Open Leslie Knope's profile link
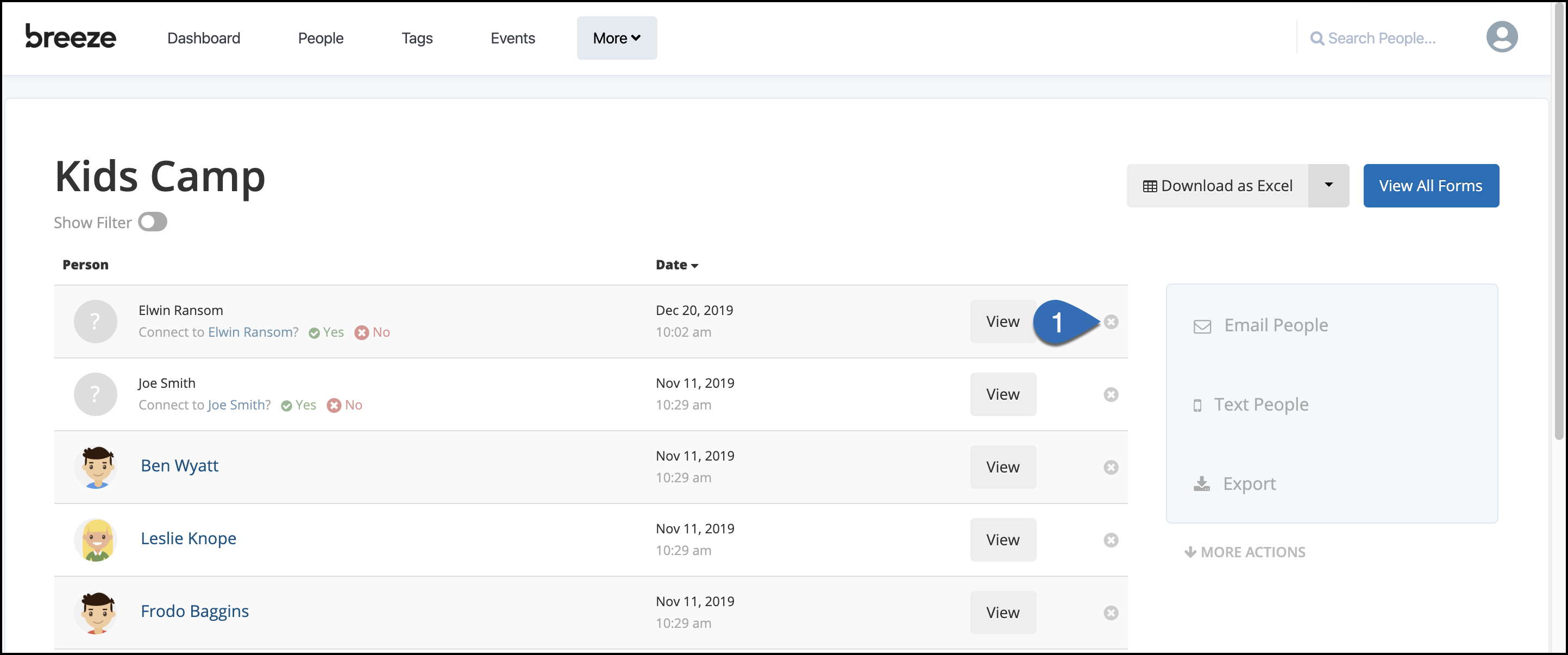This screenshot has width=1568, height=655. tap(188, 538)
